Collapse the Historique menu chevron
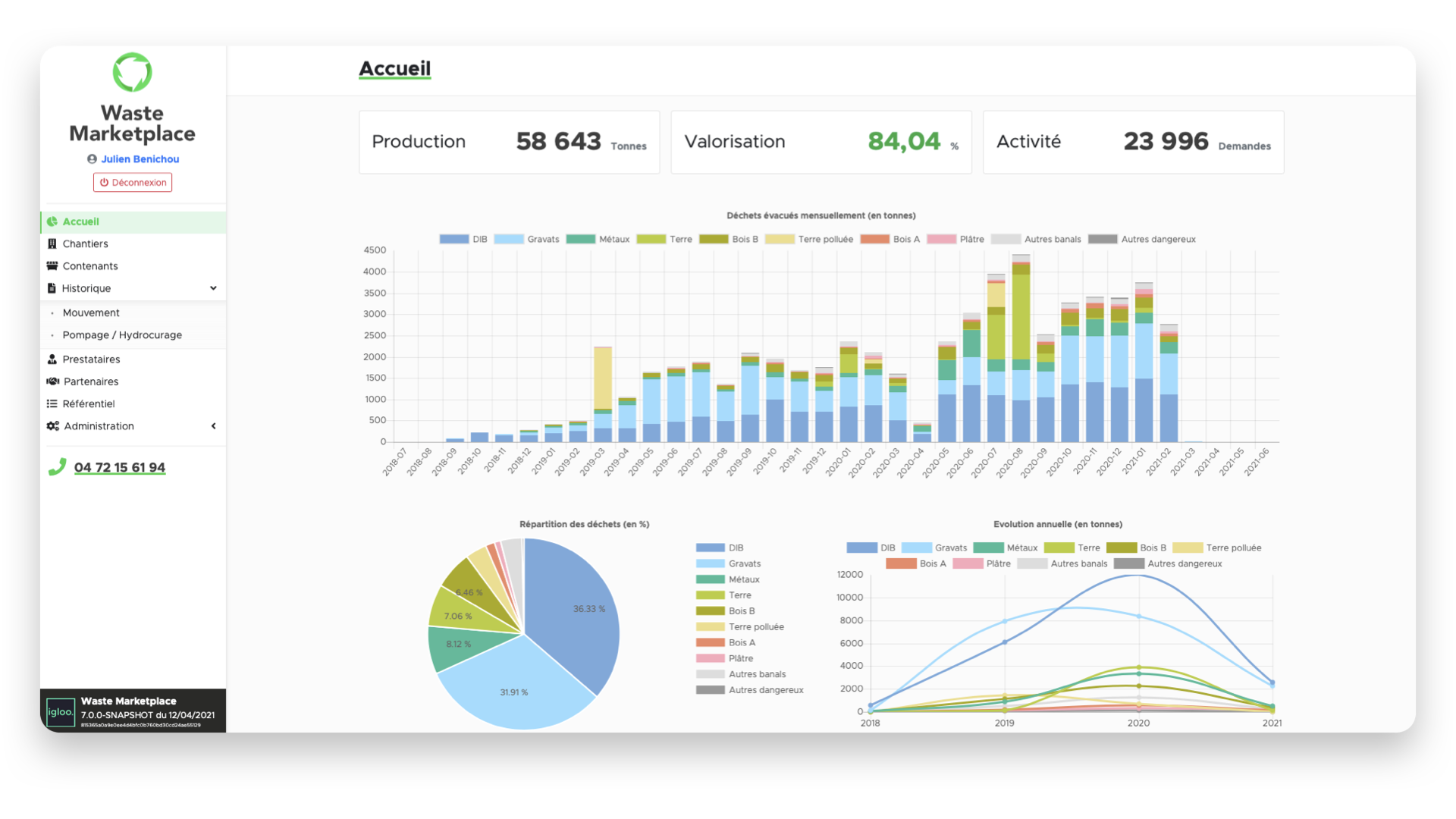 [213, 288]
